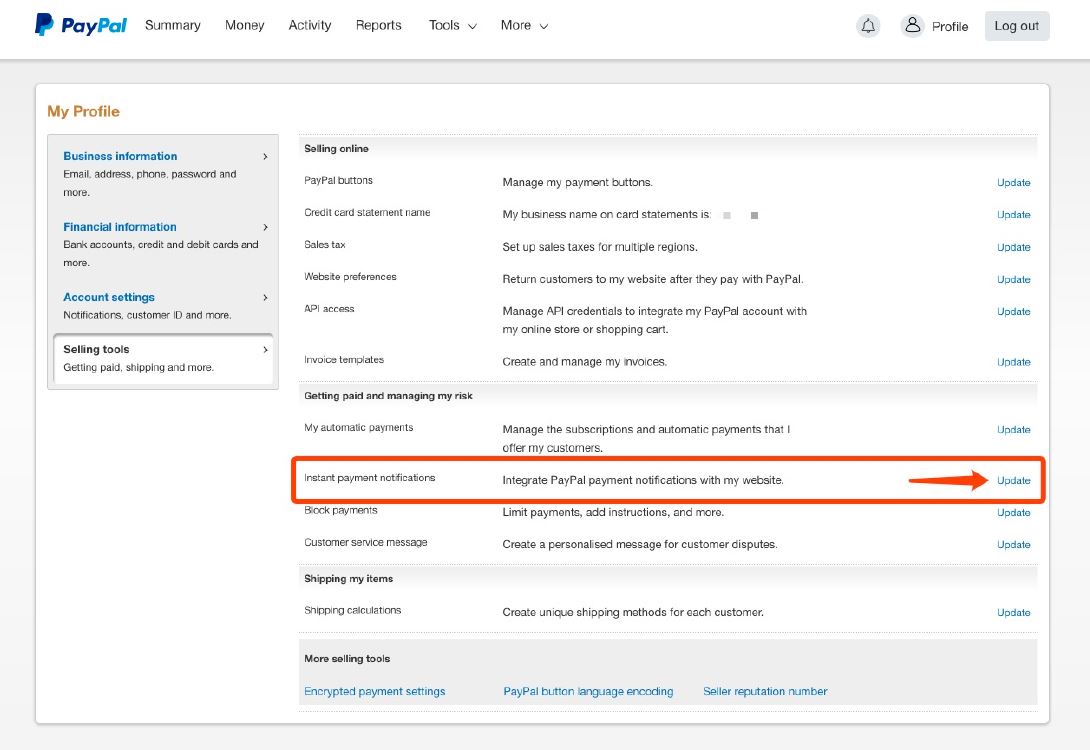The image size is (1090, 750).
Task: Open Account settings section
Action: click(109, 297)
